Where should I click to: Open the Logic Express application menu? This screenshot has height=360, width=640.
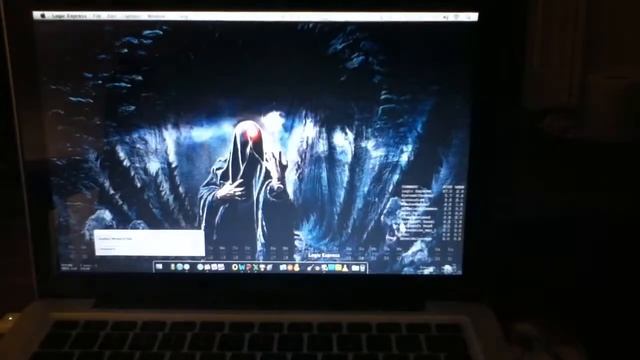pyautogui.click(x=69, y=16)
